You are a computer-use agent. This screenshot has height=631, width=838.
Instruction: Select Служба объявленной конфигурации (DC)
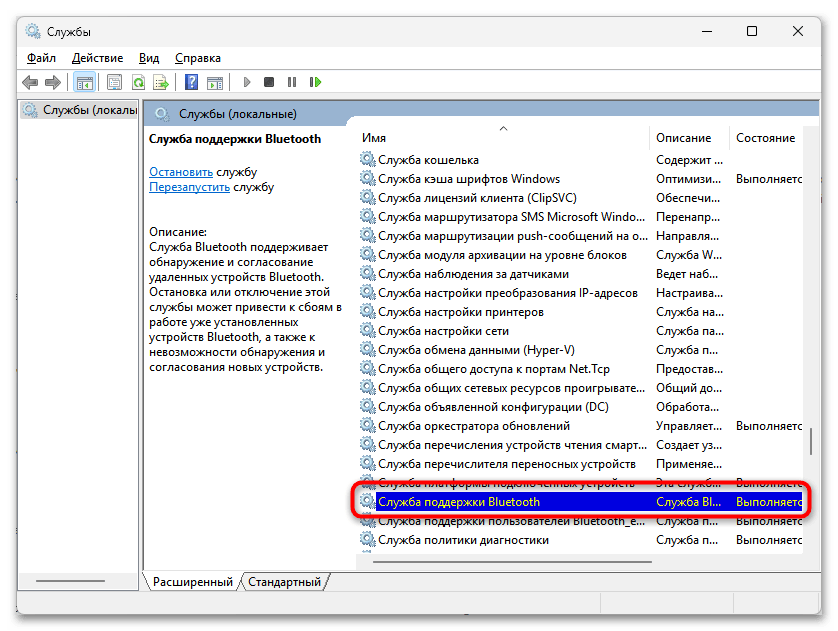[x=580, y=407]
